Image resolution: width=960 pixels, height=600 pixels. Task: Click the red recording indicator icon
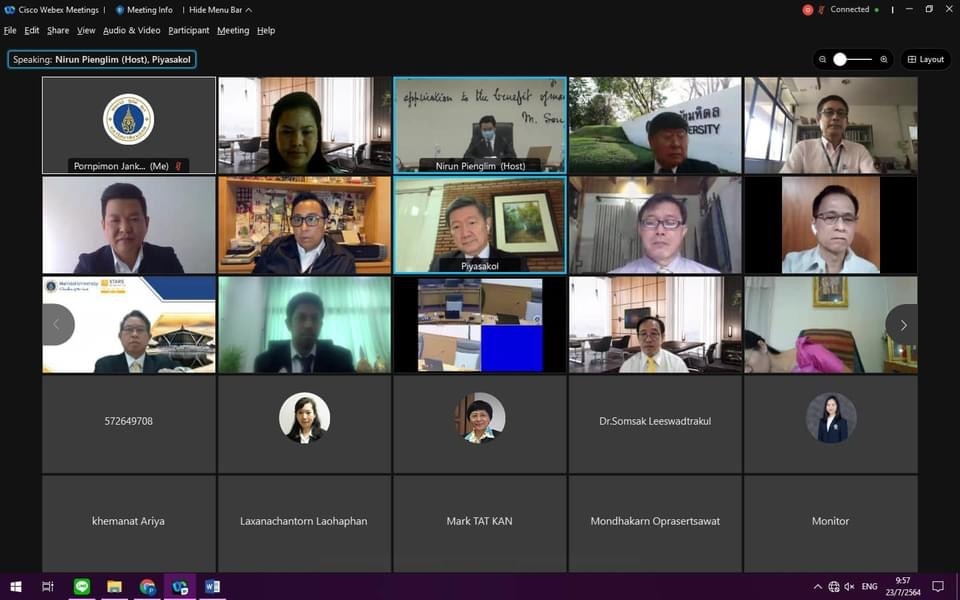[x=808, y=10]
